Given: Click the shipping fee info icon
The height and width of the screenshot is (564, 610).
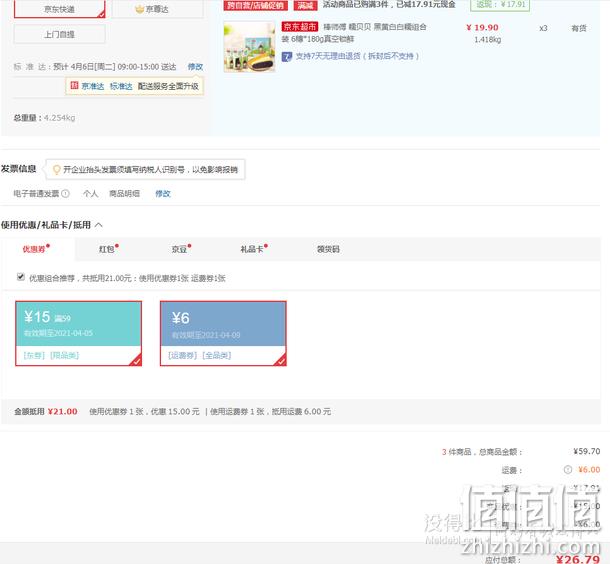Looking at the screenshot, I should click(x=568, y=470).
